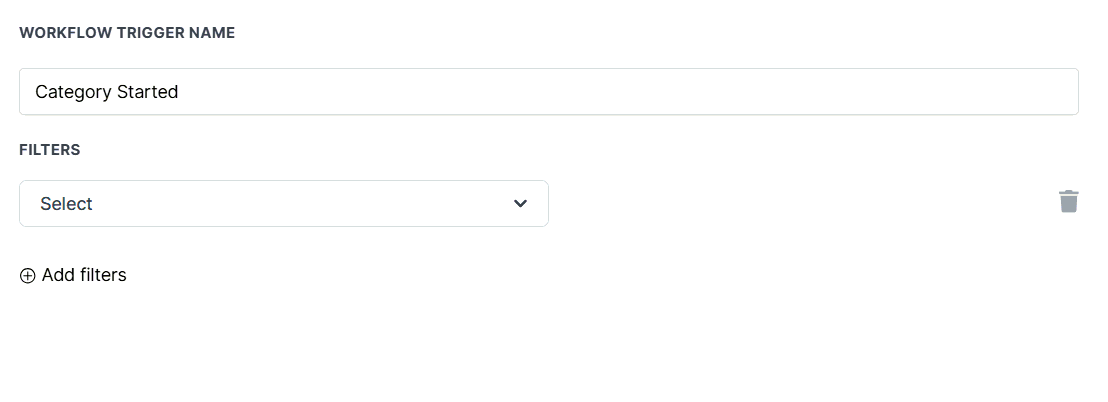Click the "Category Started" text in the name field

(x=106, y=92)
